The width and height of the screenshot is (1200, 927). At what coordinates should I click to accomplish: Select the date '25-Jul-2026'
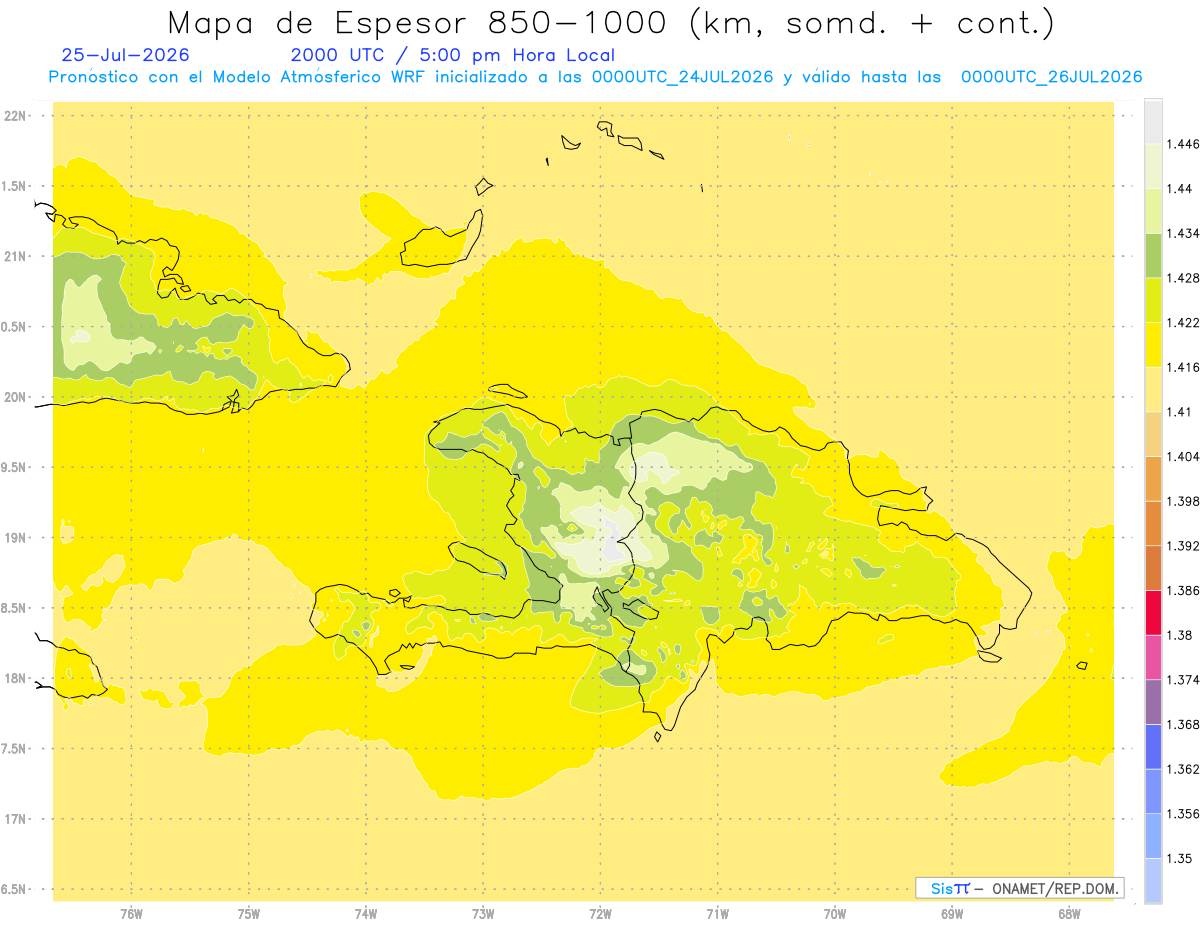tap(125, 55)
